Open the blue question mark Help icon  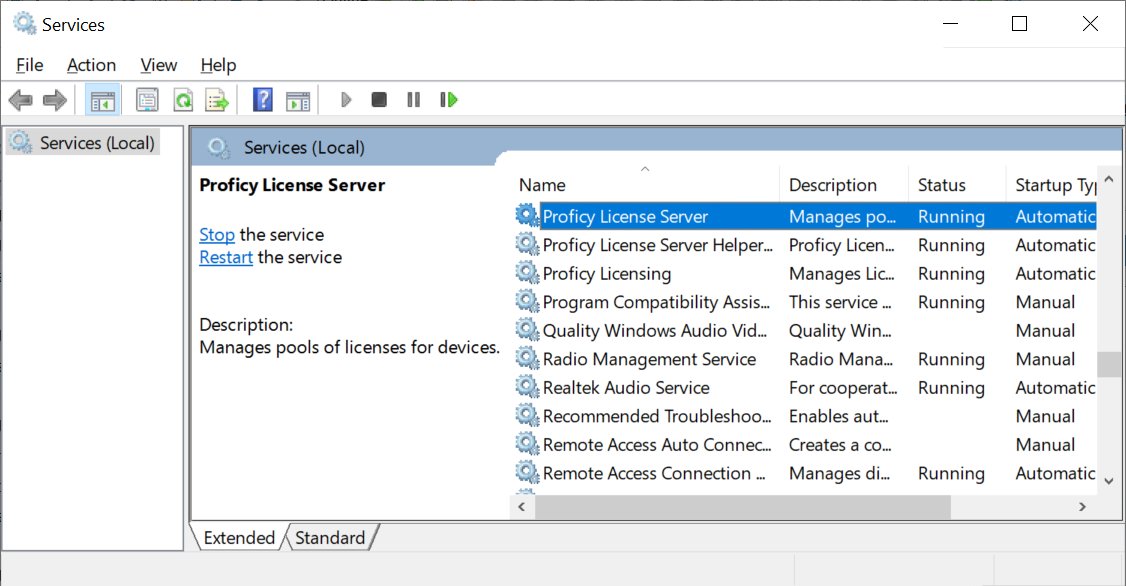263,100
